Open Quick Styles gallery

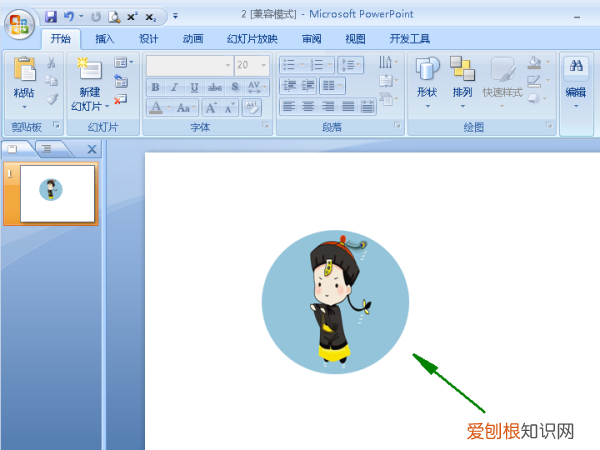(x=502, y=83)
